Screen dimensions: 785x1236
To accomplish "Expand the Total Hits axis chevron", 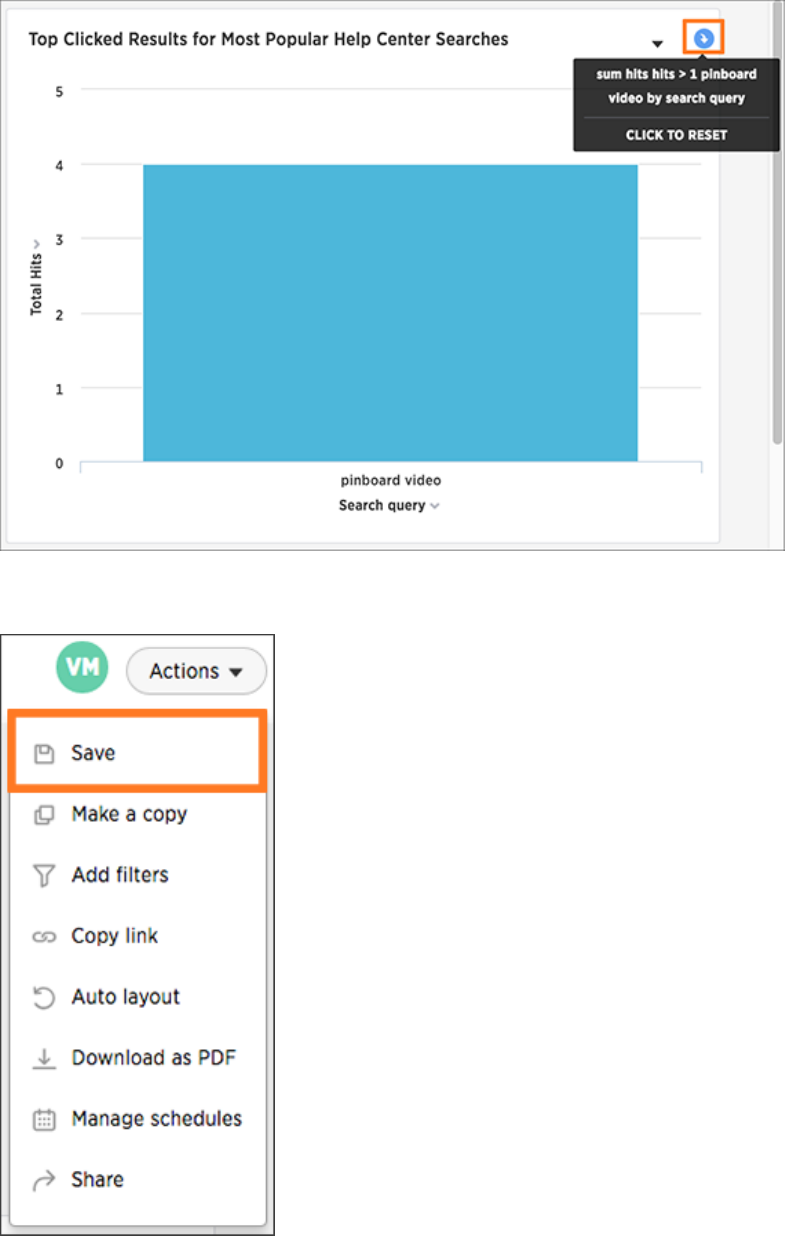I will [35, 243].
